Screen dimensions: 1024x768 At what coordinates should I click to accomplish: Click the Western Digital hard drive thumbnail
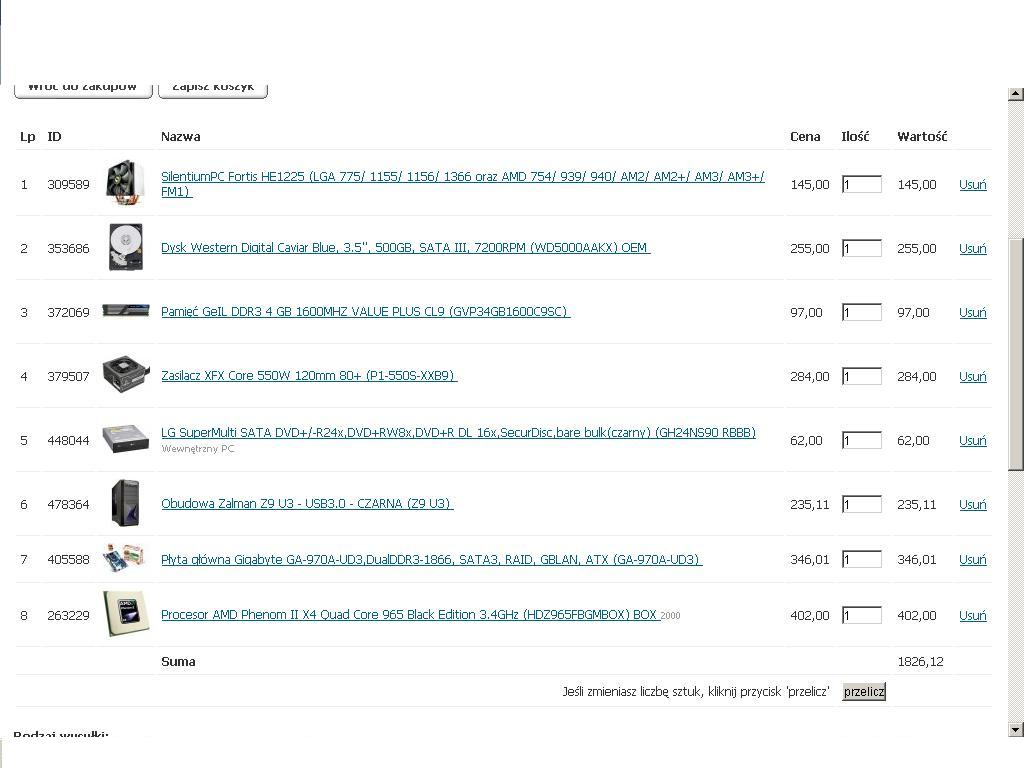coord(125,247)
